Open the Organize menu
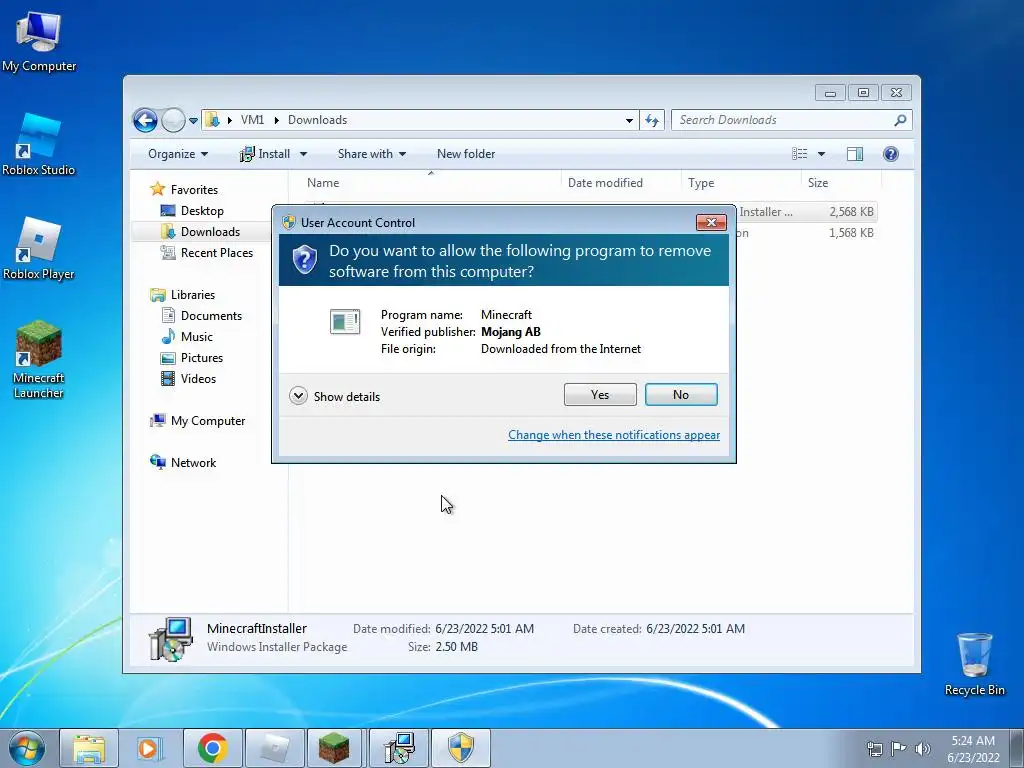The height and width of the screenshot is (768, 1024). 178,154
